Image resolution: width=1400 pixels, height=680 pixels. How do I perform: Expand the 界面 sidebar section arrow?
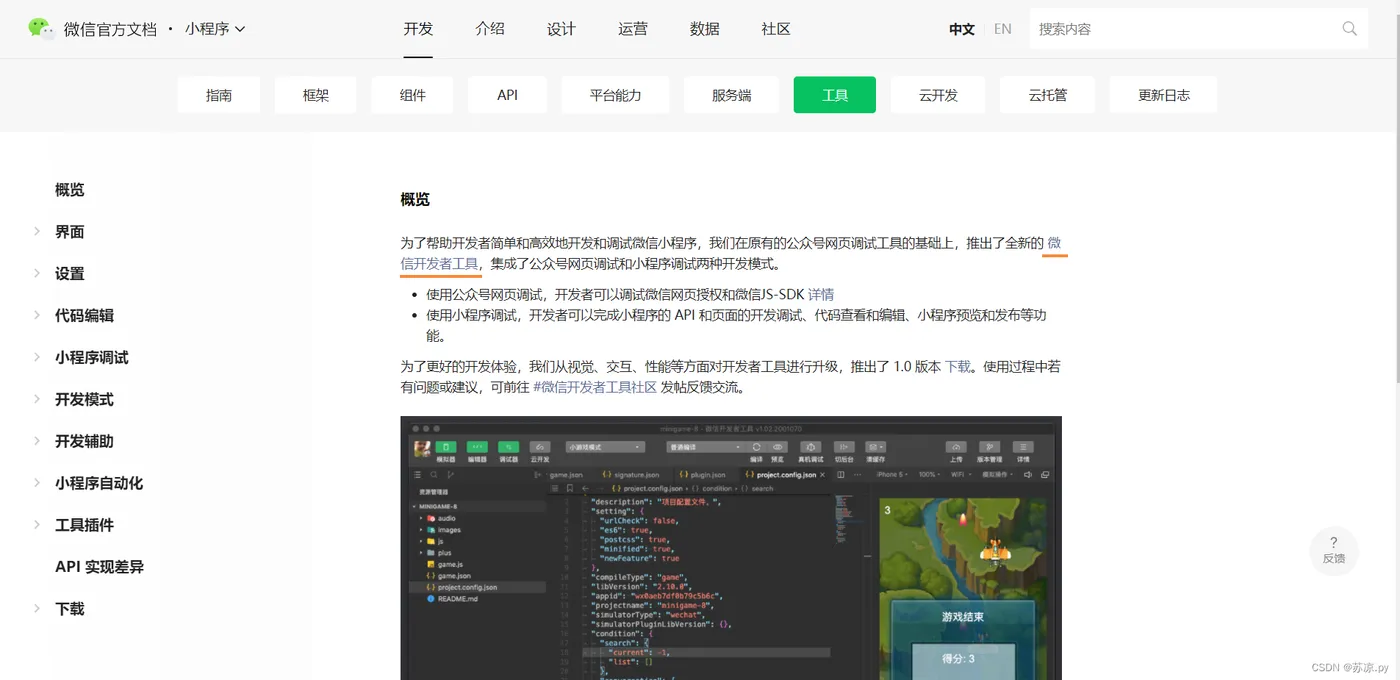[37, 231]
